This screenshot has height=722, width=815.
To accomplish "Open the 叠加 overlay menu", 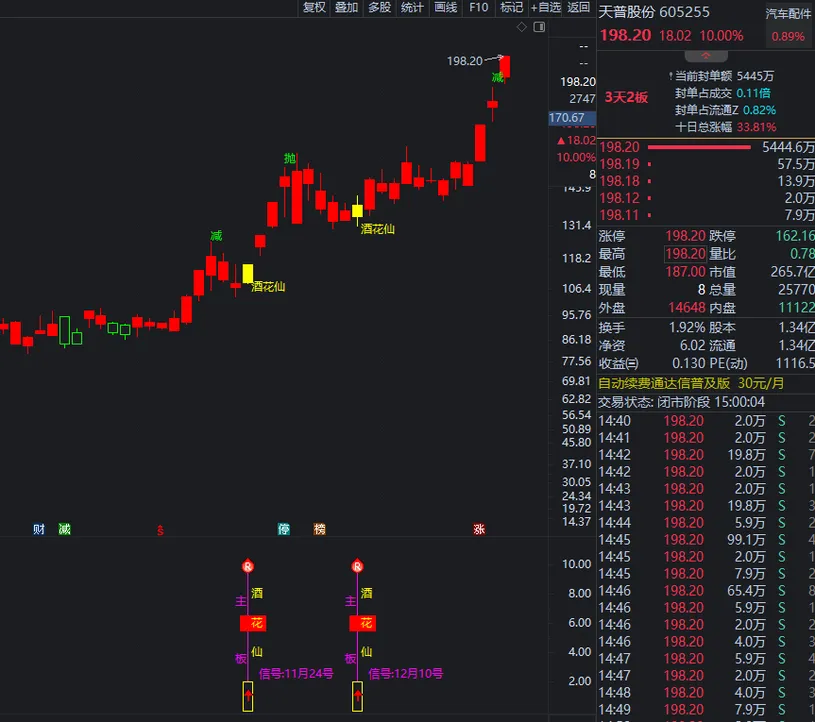I will [346, 8].
